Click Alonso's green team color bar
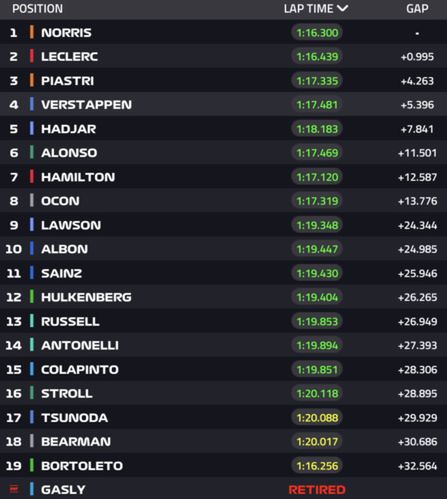This screenshot has height=499, width=447. click(x=32, y=153)
